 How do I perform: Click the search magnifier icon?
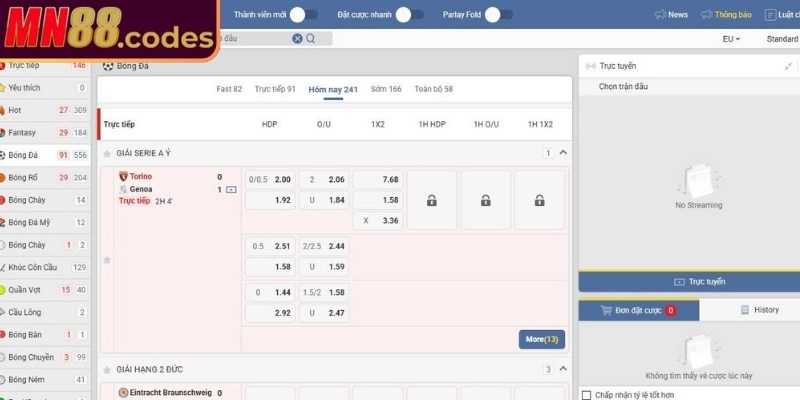click(311, 38)
